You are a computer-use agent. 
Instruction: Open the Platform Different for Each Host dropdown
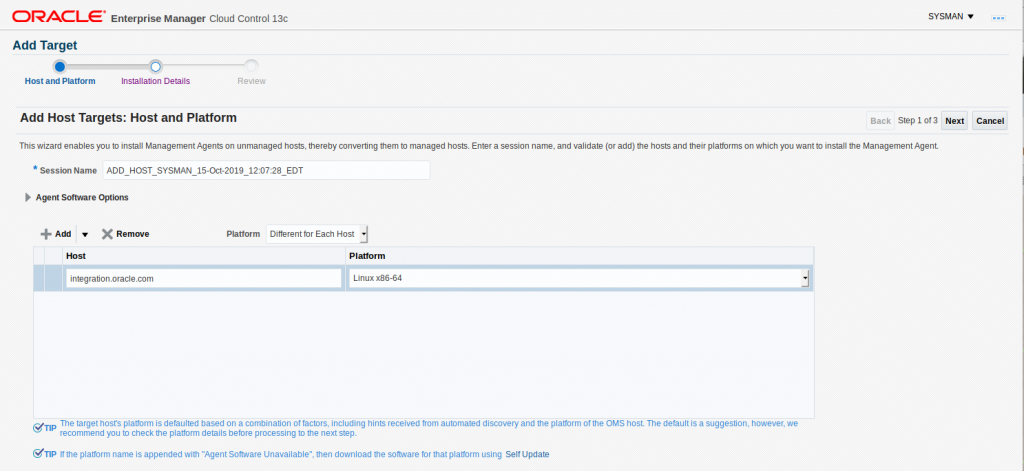317,234
